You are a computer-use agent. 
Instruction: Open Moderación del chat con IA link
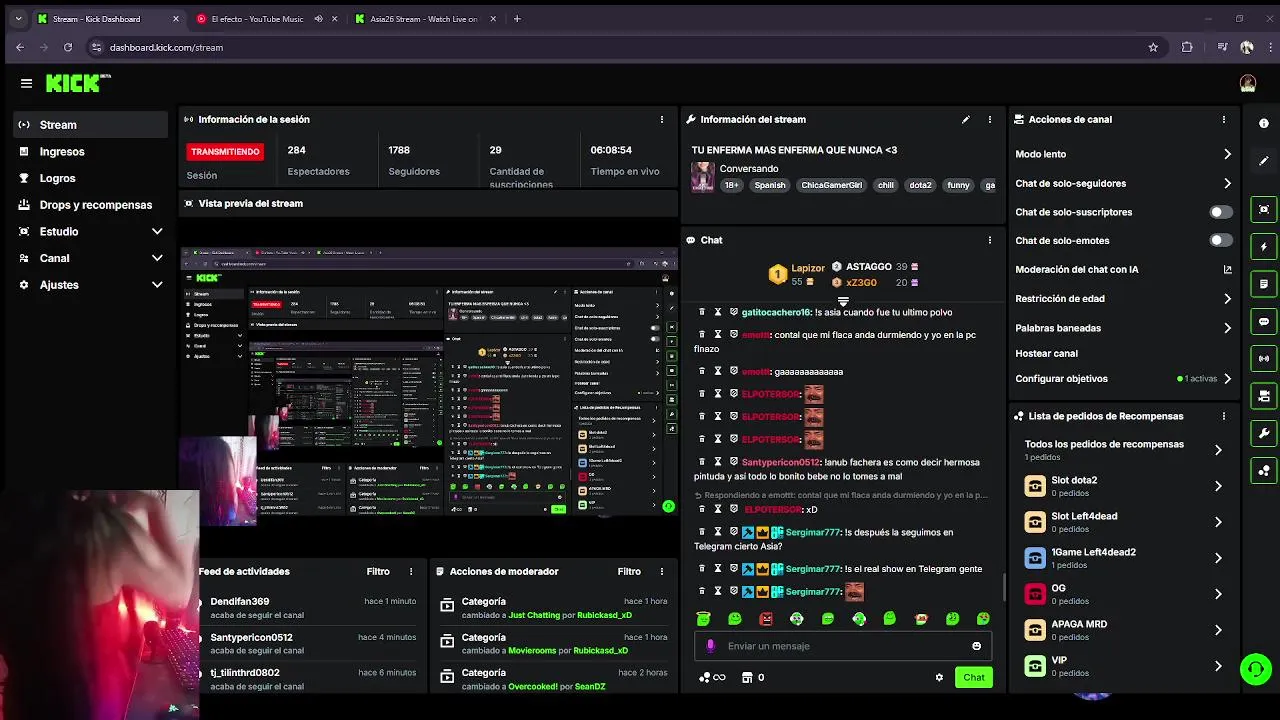1227,269
